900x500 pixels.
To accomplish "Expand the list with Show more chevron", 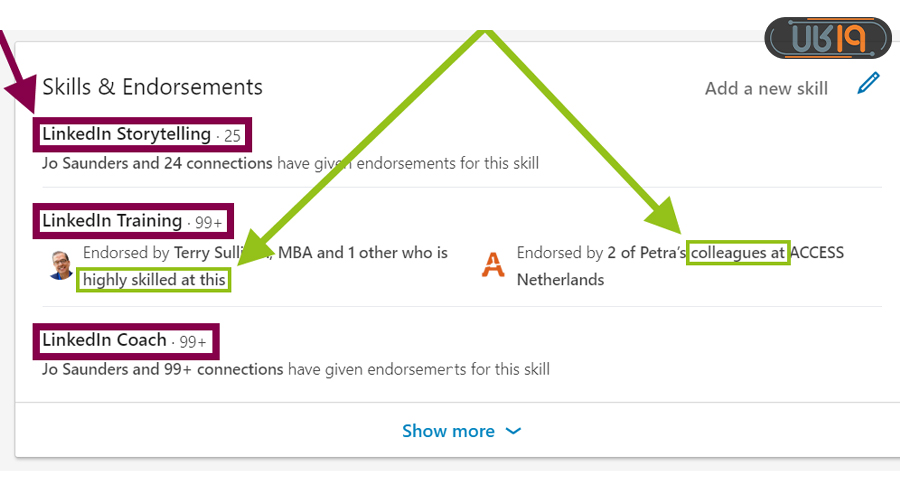I will [x=513, y=431].
